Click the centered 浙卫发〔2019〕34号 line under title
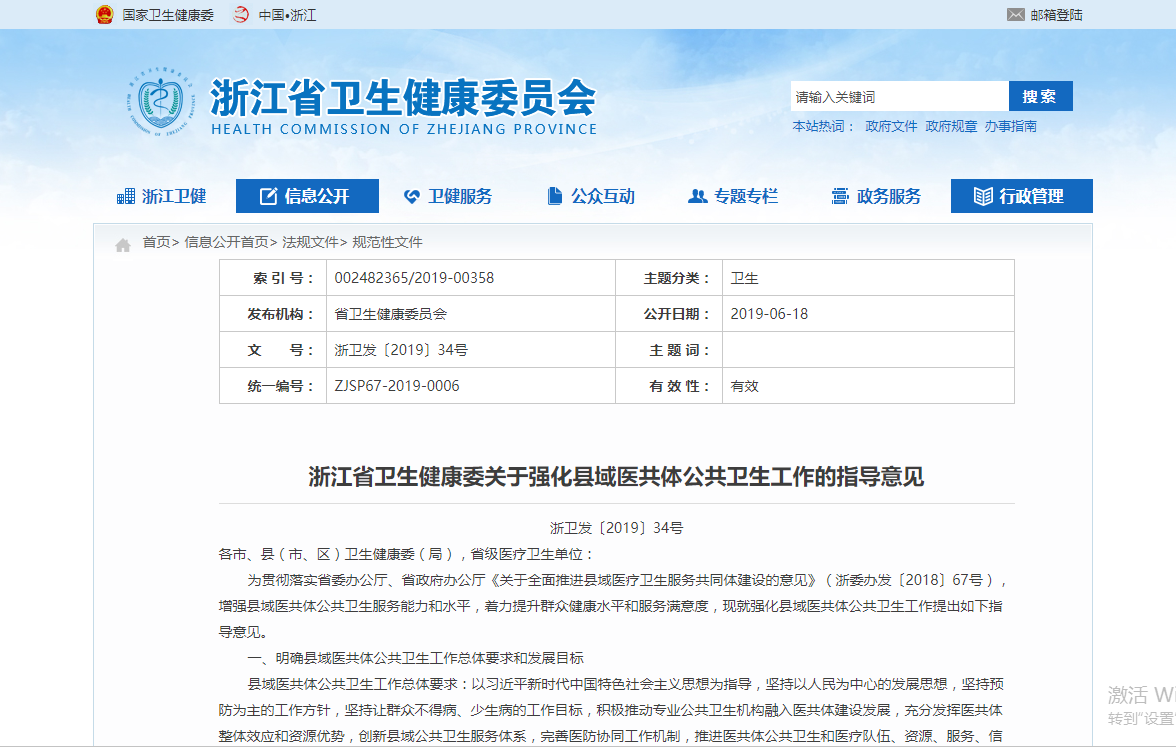Viewport: 1176px width, 747px height. pos(616,528)
